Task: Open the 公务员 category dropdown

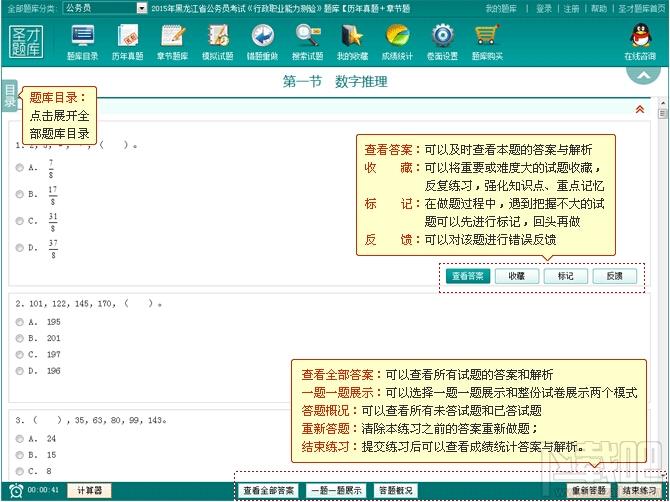Action: pos(105,8)
